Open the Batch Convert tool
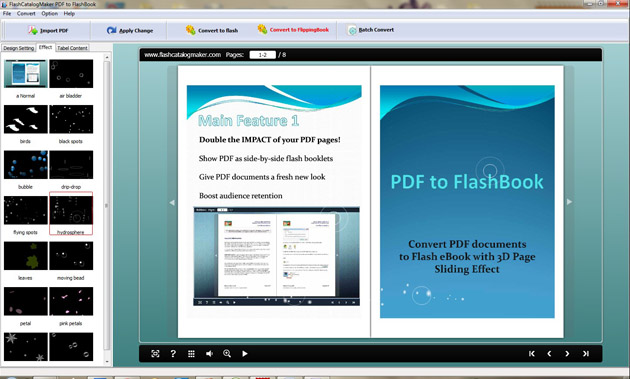 (x=370, y=30)
